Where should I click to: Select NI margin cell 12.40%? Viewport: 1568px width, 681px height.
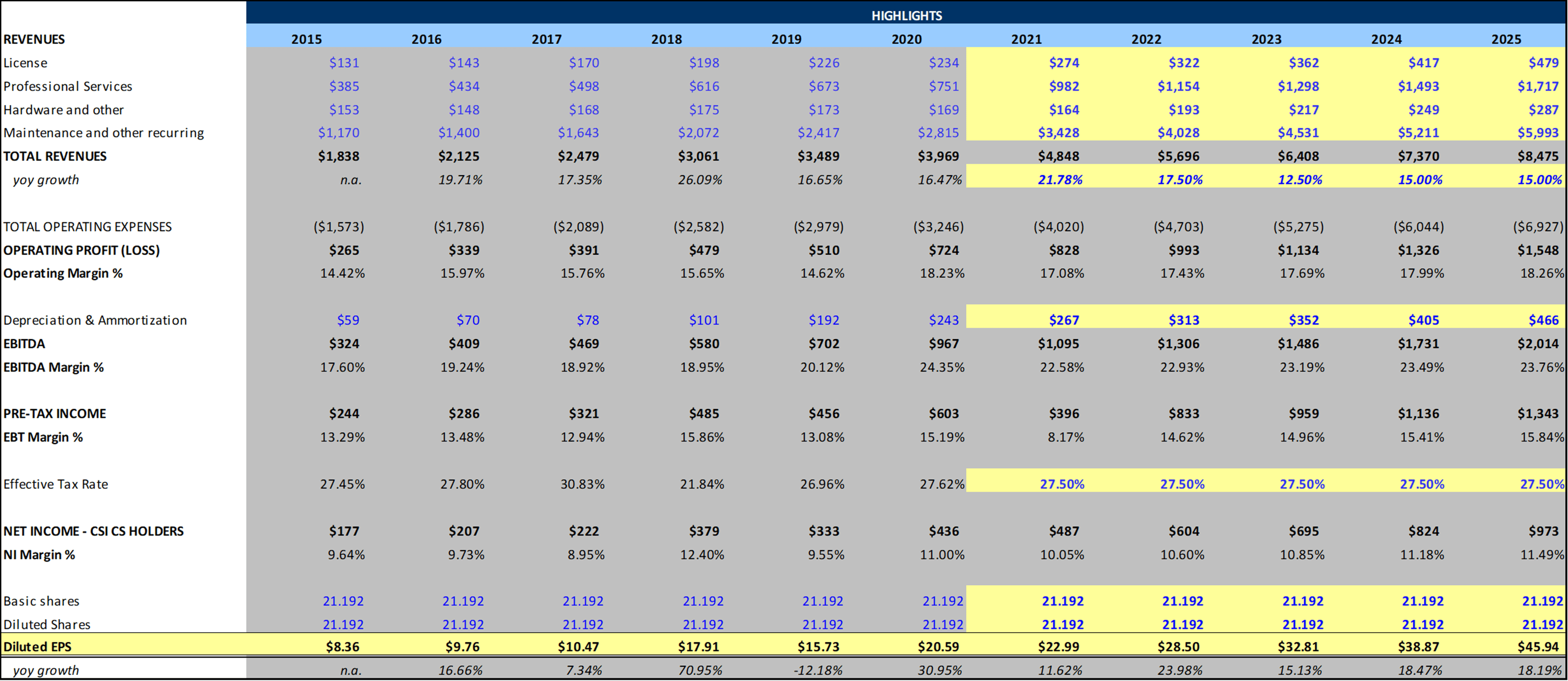pos(702,555)
